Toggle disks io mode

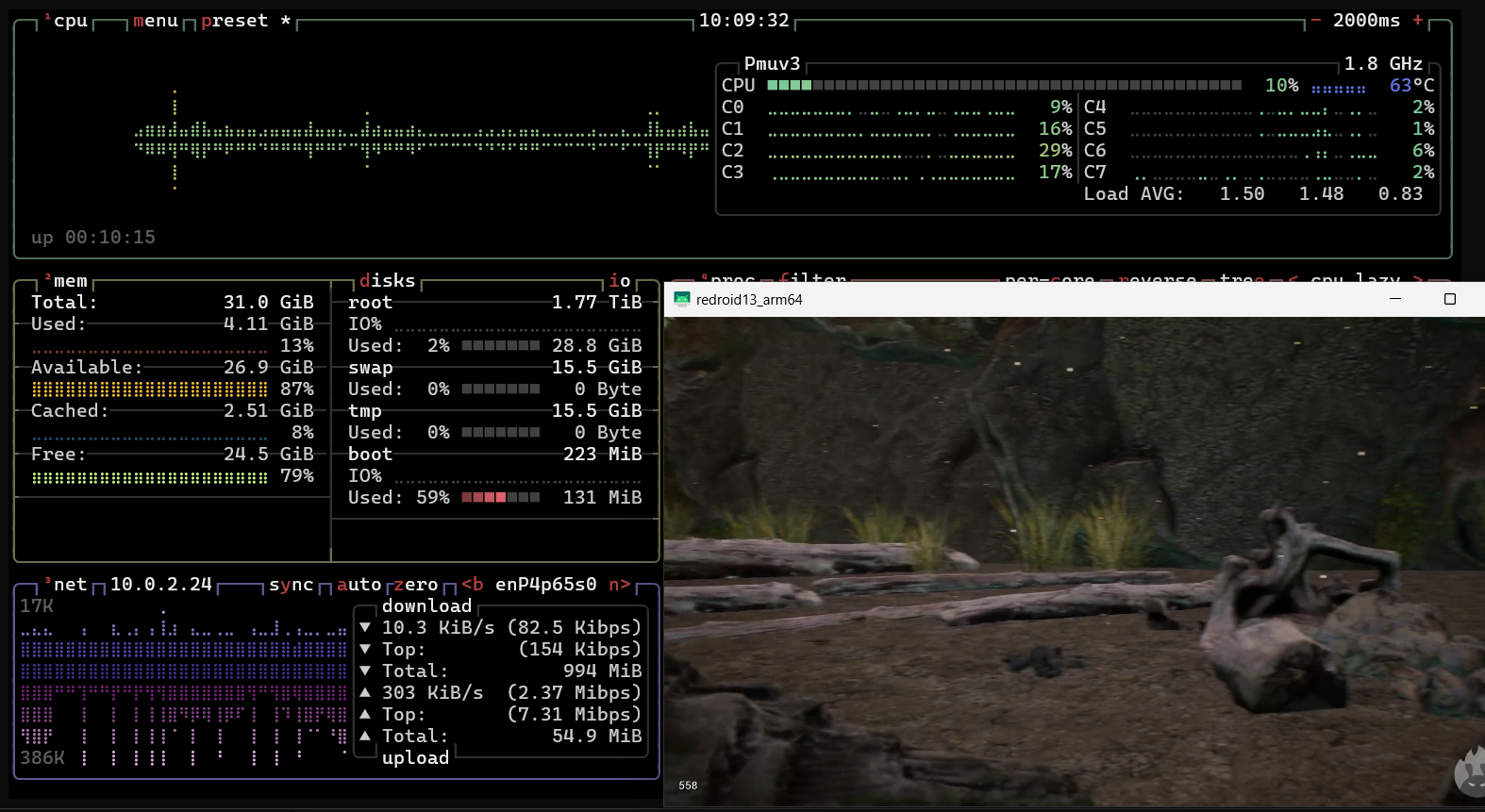coord(620,281)
